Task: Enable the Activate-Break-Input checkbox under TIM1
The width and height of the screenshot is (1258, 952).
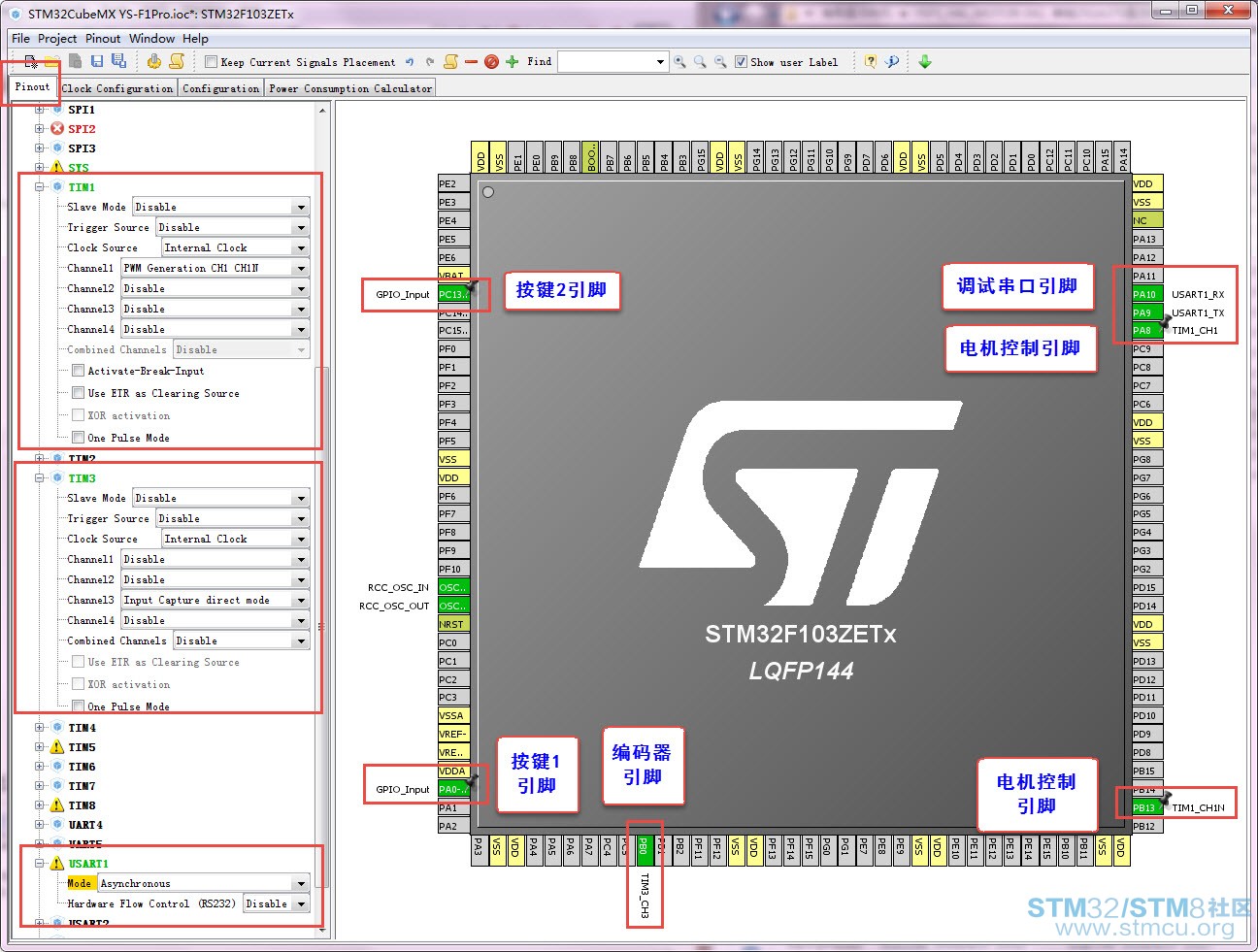Action: tap(78, 371)
